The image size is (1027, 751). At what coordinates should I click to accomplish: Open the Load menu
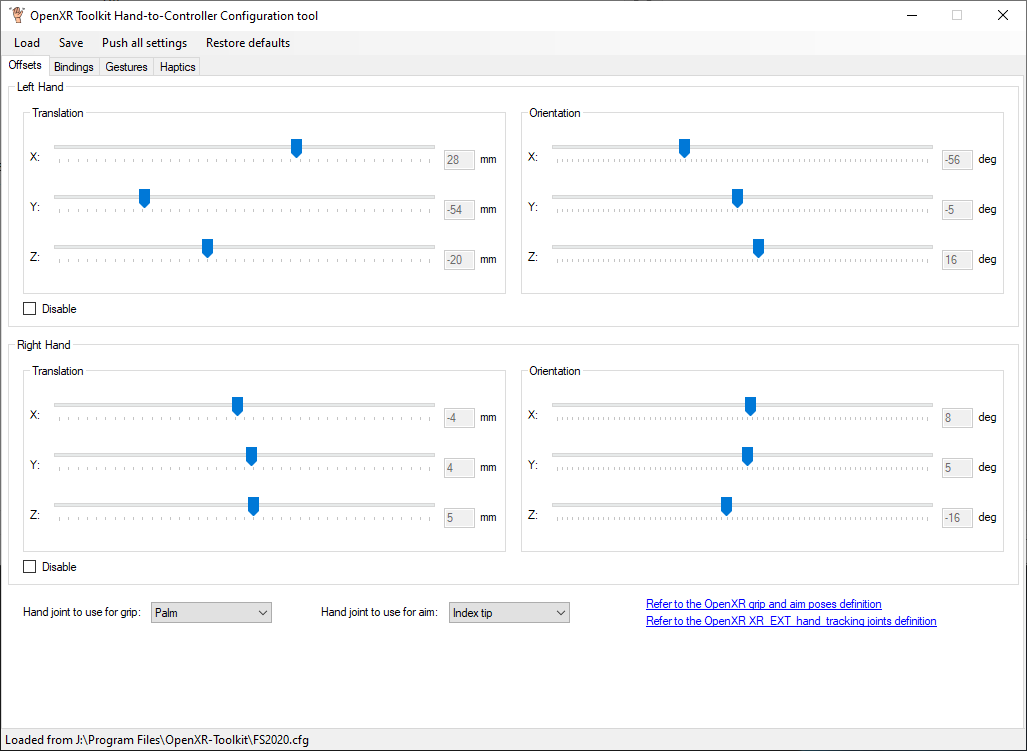(x=27, y=43)
